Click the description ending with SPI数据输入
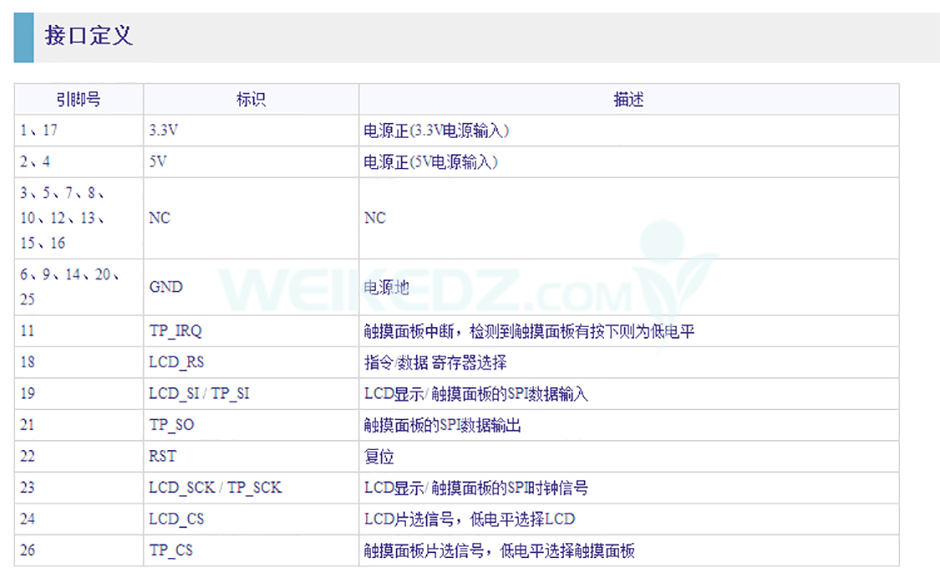 click(476, 394)
